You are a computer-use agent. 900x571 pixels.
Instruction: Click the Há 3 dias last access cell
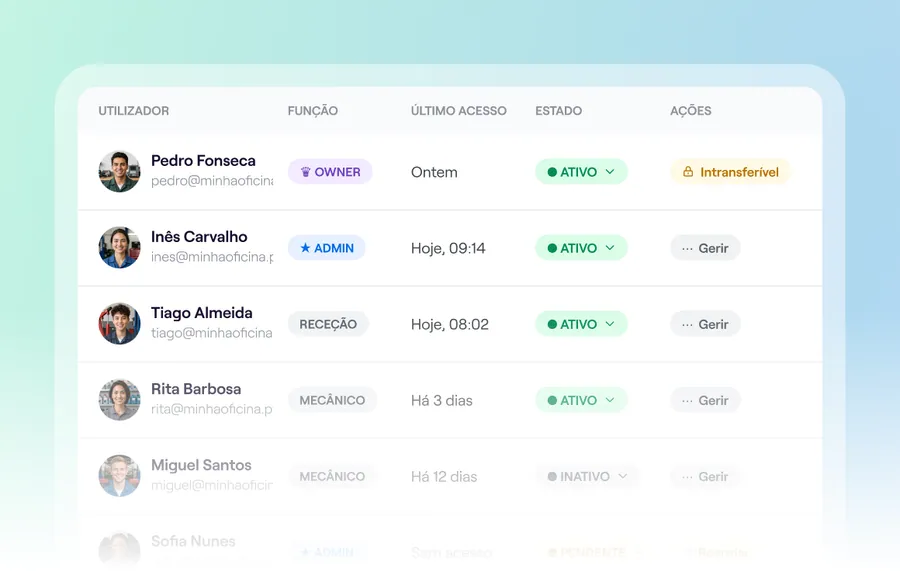441,401
